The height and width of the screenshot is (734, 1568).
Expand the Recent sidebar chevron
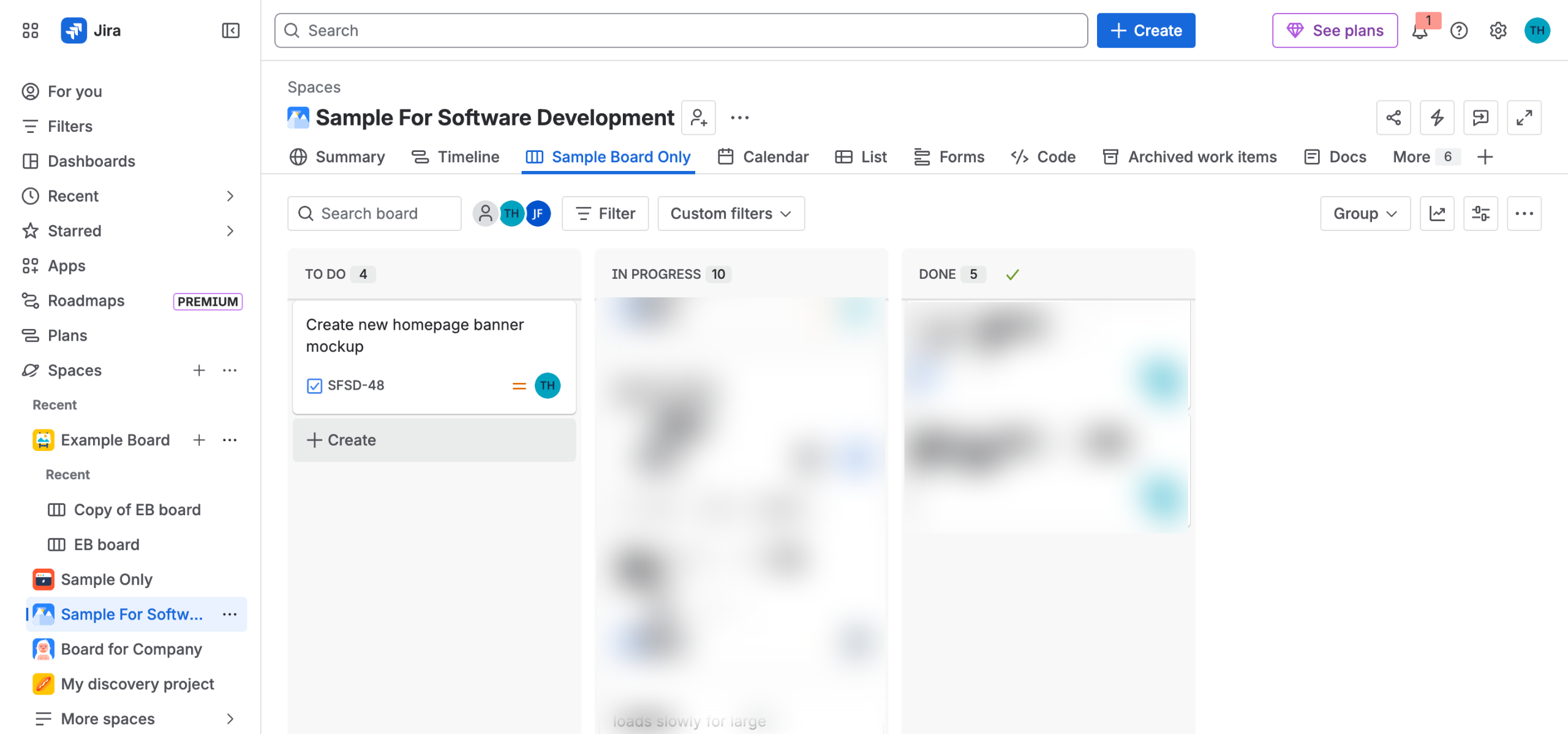coord(230,196)
